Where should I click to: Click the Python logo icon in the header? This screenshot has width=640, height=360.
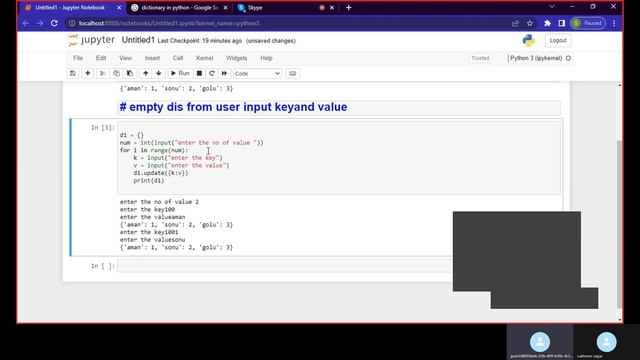tap(529, 40)
